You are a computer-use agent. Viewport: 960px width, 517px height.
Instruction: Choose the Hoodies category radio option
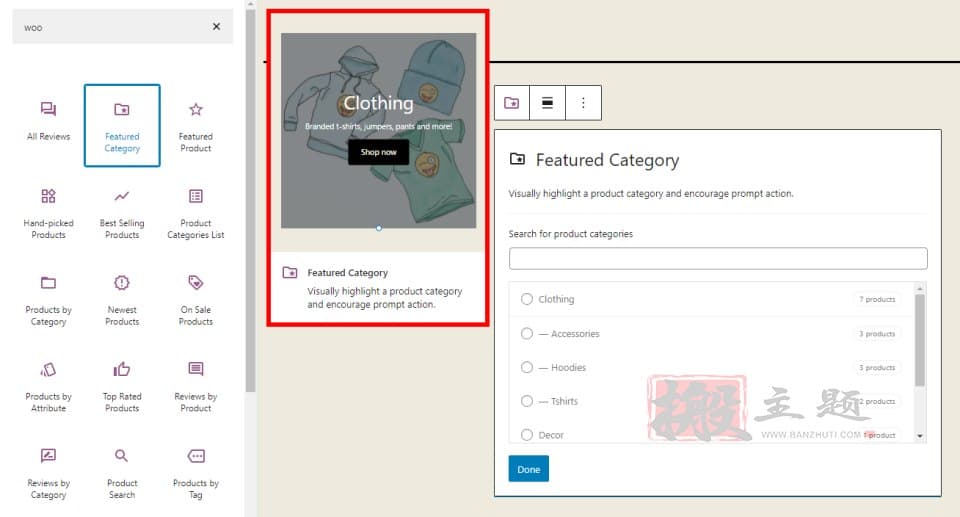pyautogui.click(x=527, y=367)
